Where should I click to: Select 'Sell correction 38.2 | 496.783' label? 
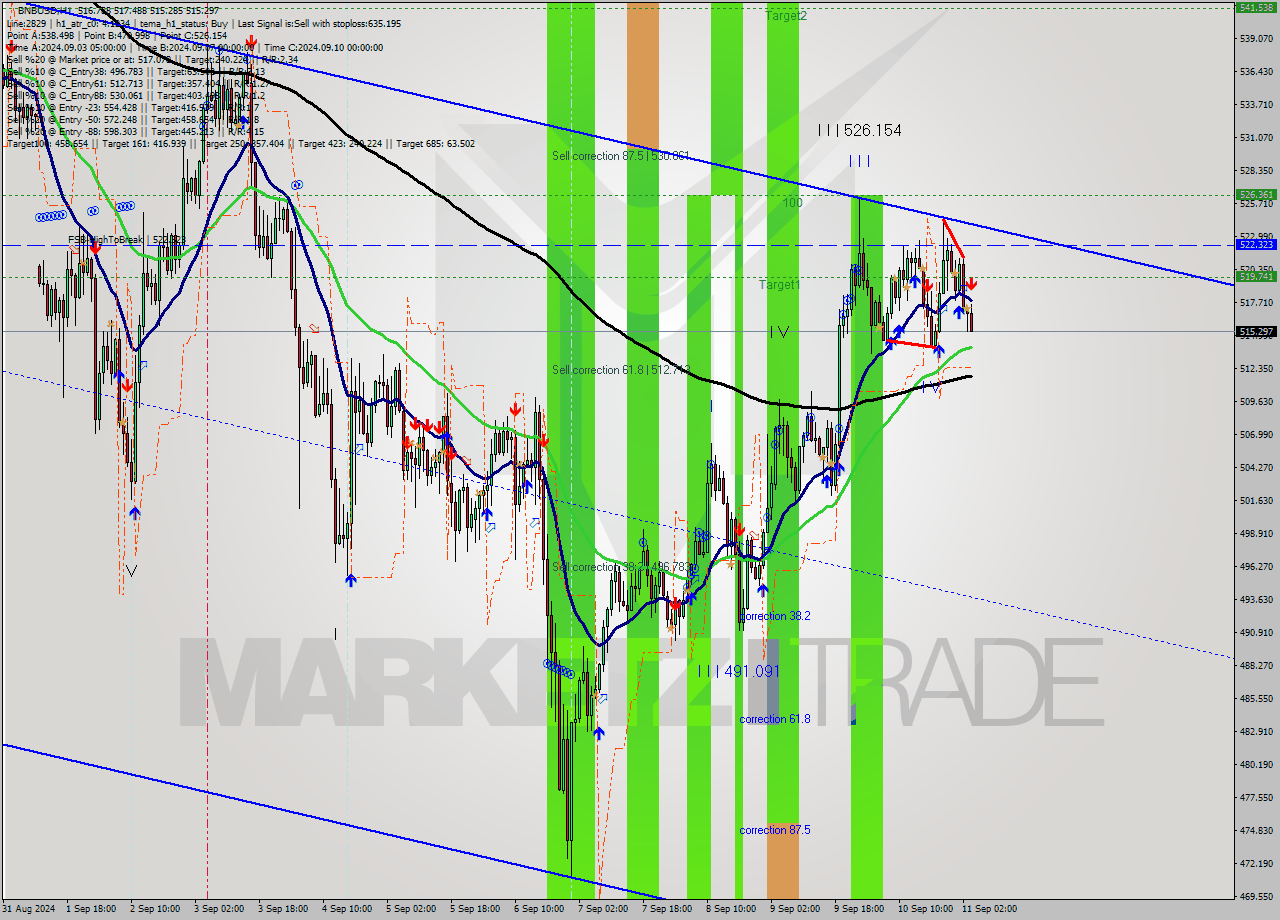coord(621,567)
